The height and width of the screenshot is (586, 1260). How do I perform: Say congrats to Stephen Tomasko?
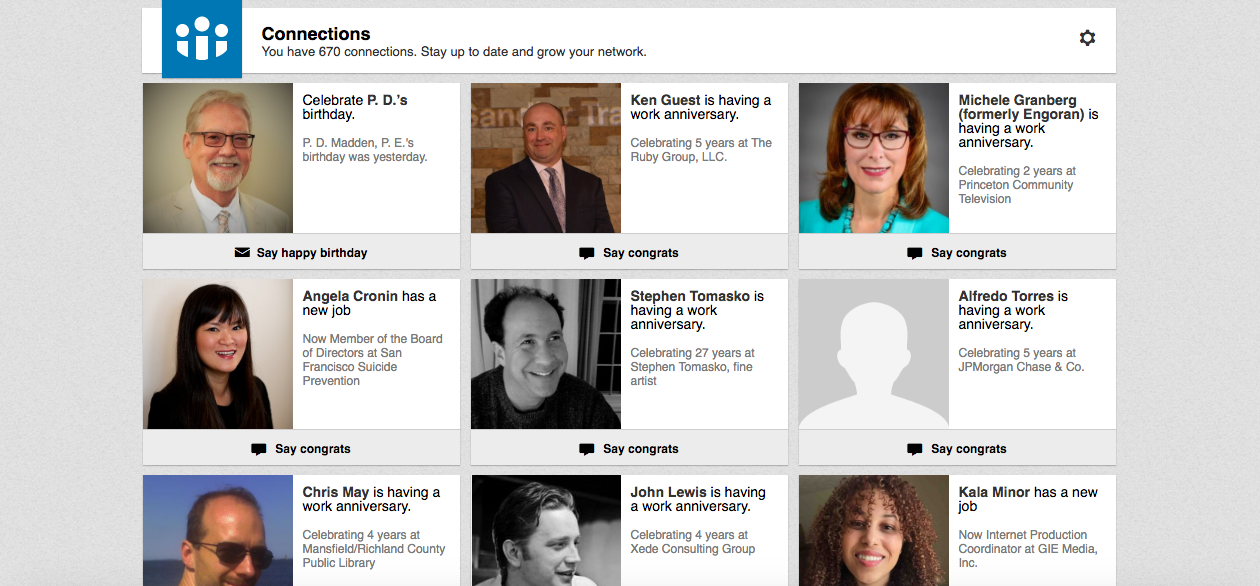tap(629, 448)
